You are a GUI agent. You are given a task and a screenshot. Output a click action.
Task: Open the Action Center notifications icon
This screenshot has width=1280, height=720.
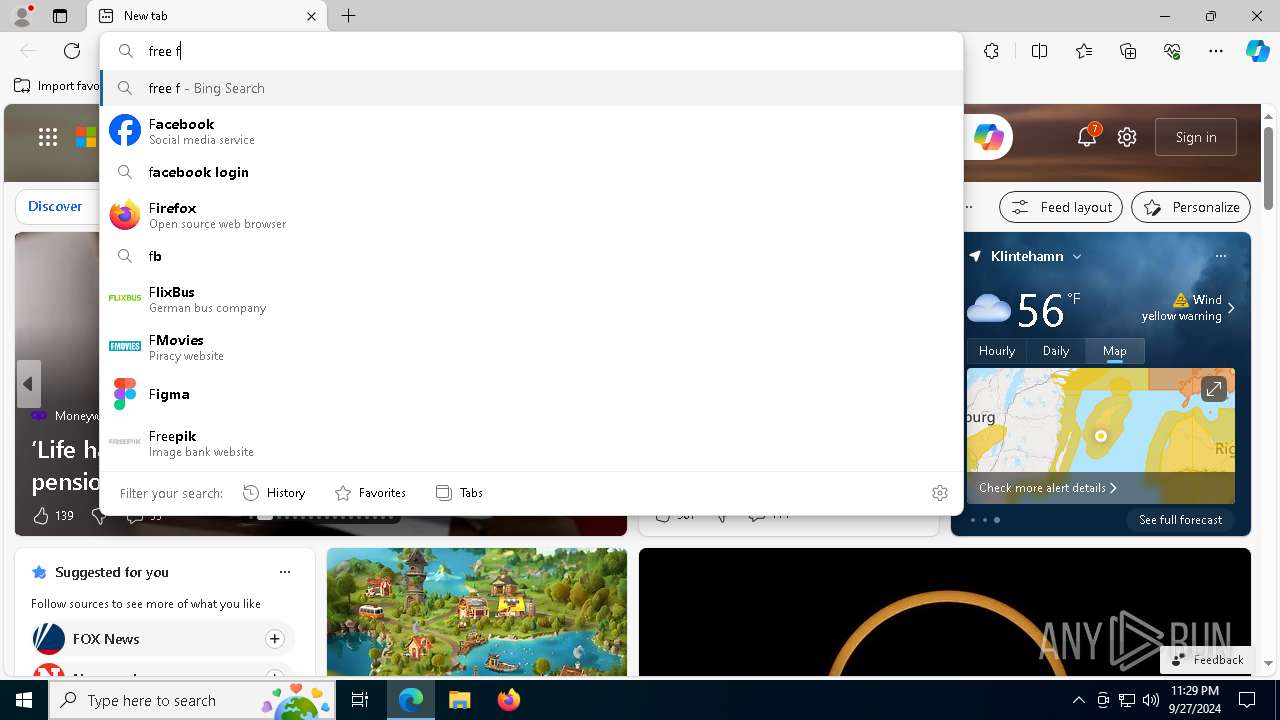1247,700
